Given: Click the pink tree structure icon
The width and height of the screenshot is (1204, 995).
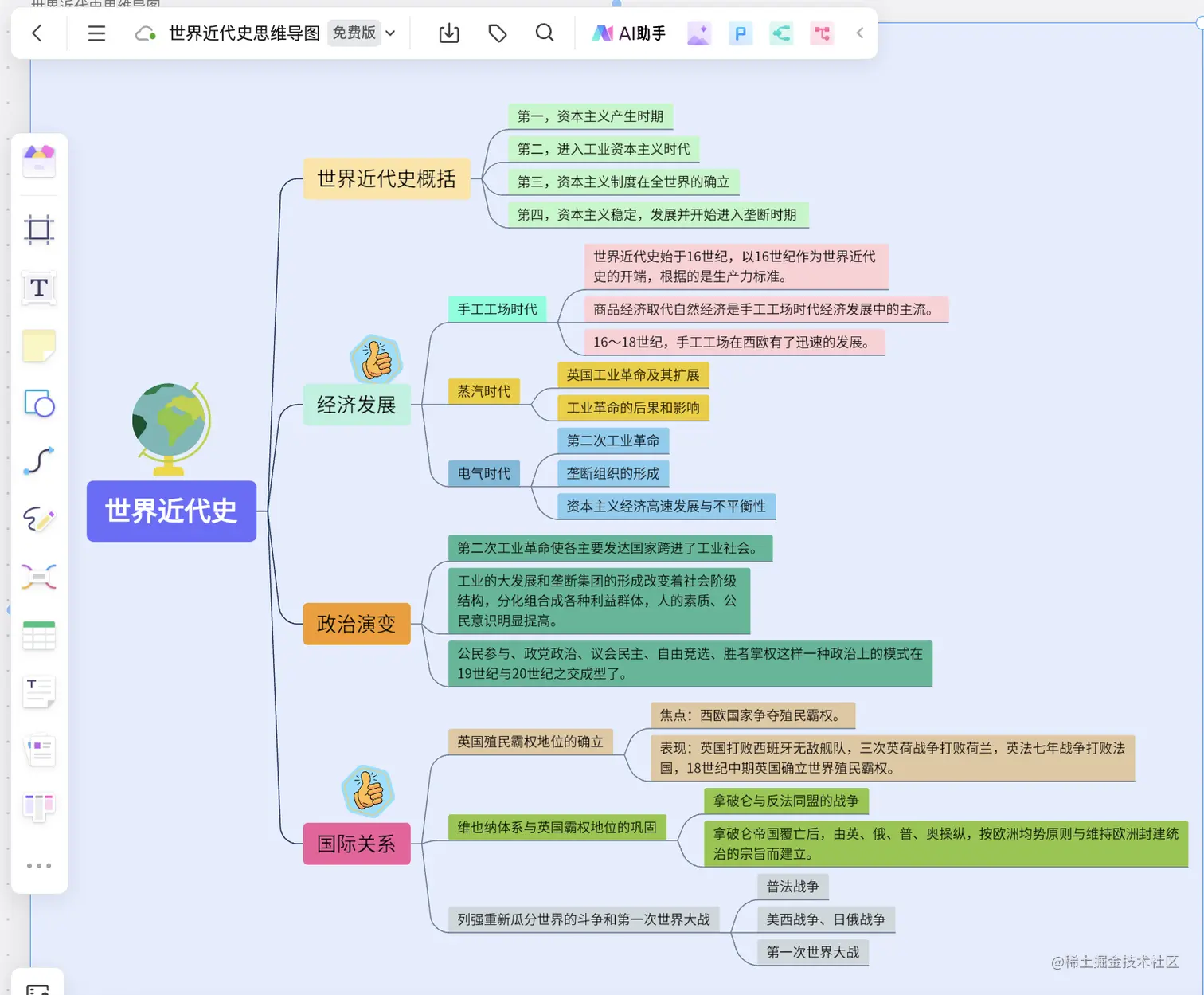Looking at the screenshot, I should click(822, 33).
